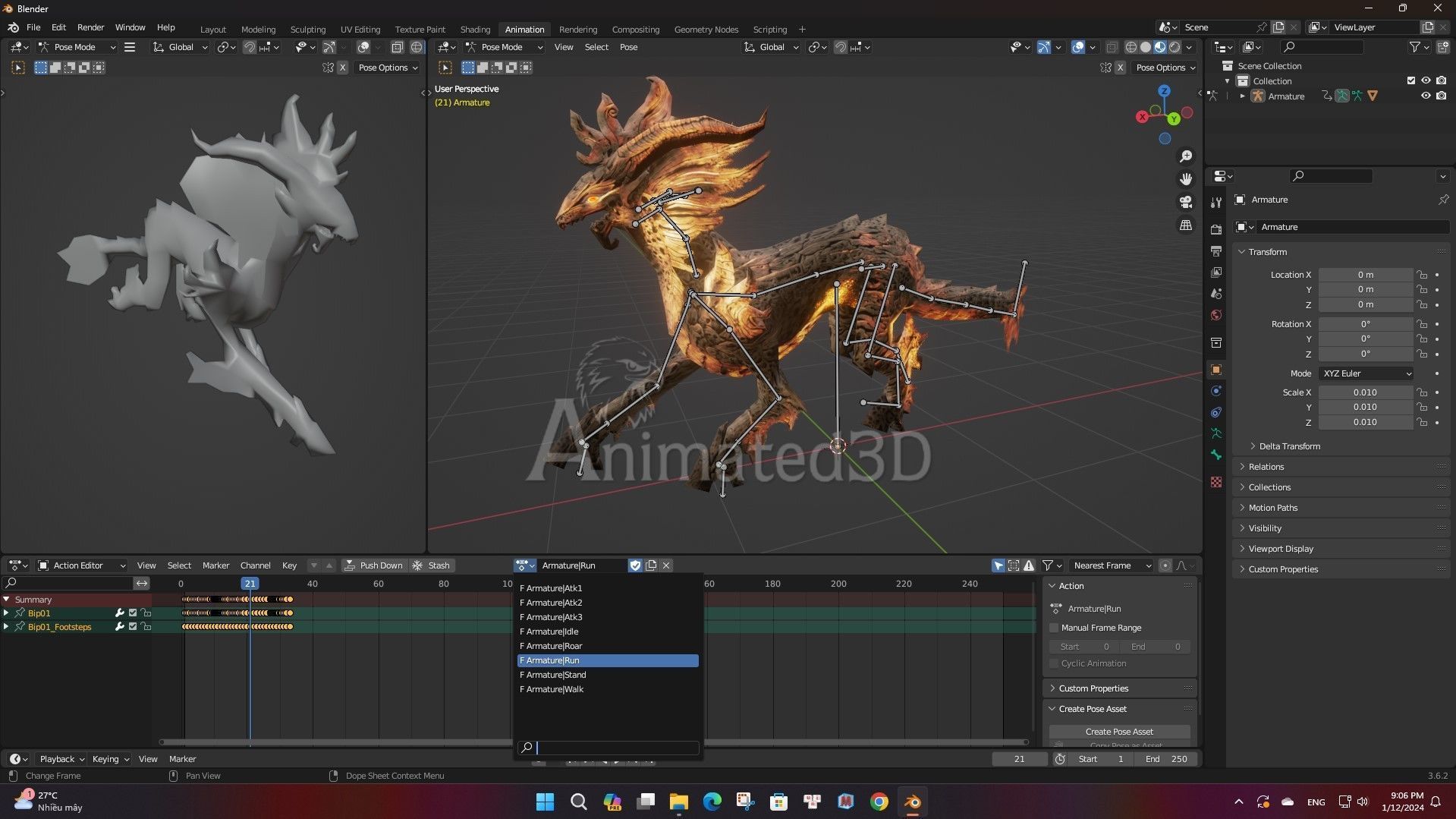Open Nearest Frame snapping dropdown
Viewport: 1456px width, 819px height.
1111,565
